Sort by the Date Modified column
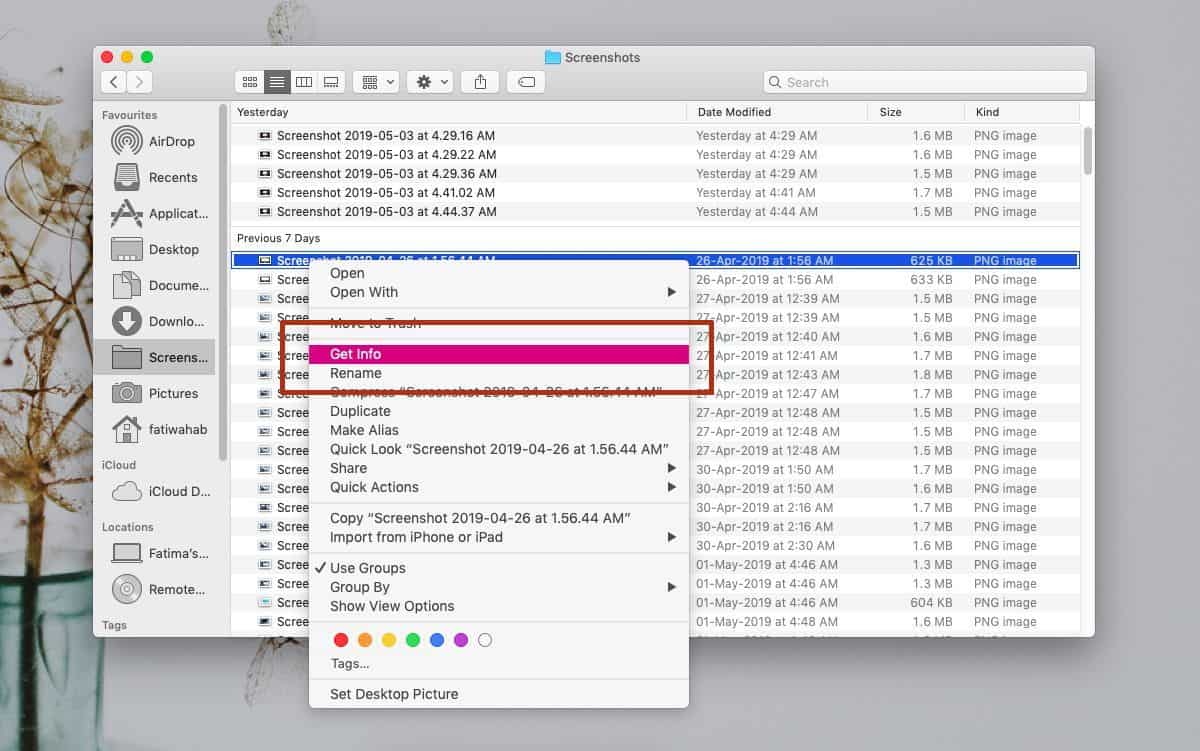This screenshot has width=1200, height=751. 777,112
